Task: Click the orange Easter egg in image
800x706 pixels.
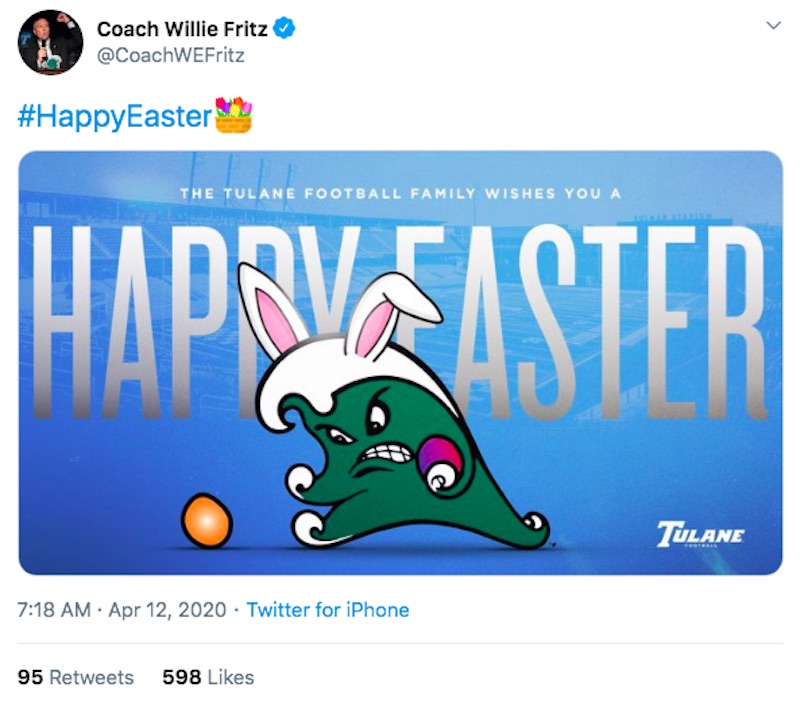Action: (x=207, y=521)
